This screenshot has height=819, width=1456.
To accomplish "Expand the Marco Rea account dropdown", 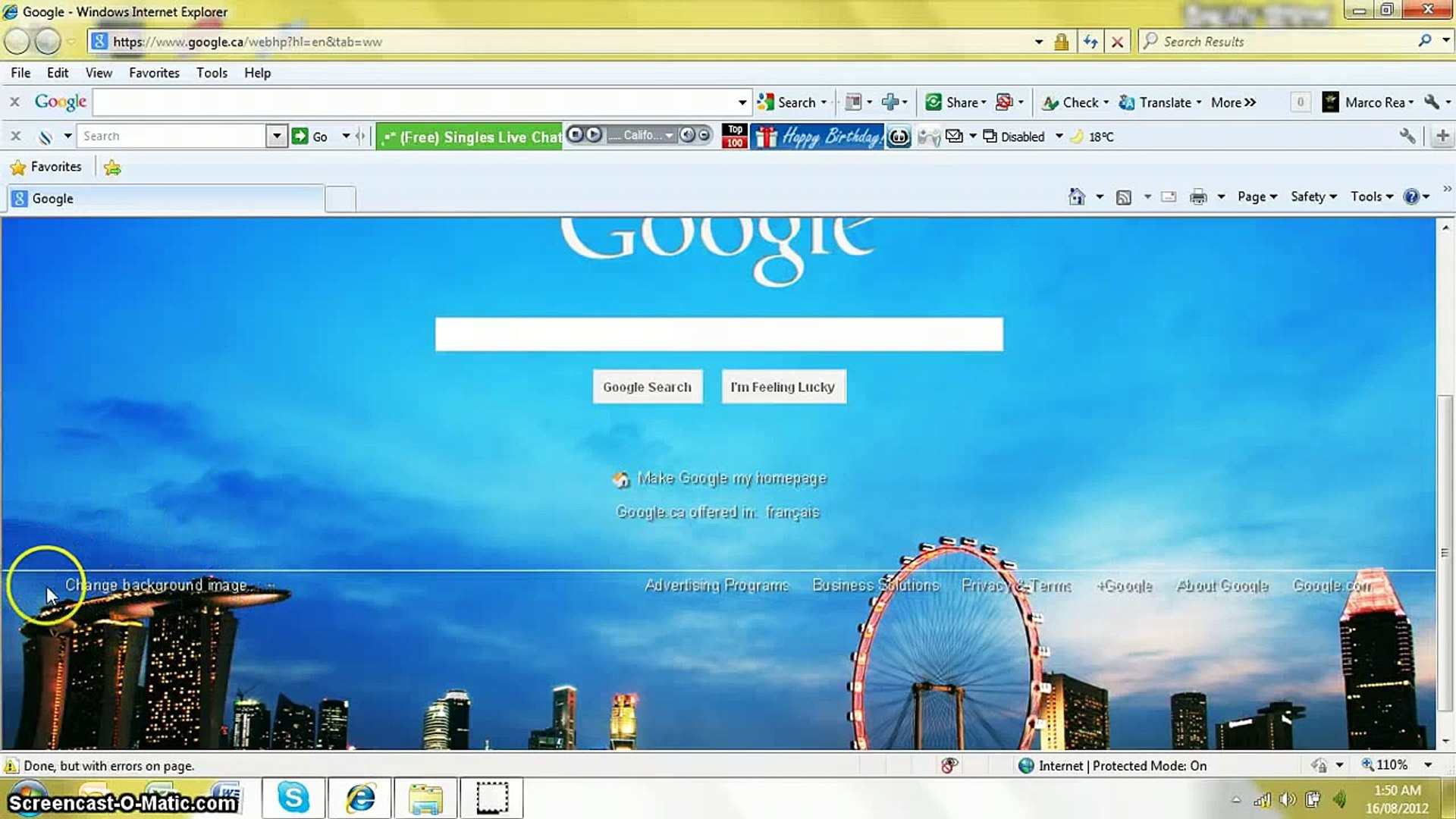I will (1411, 102).
